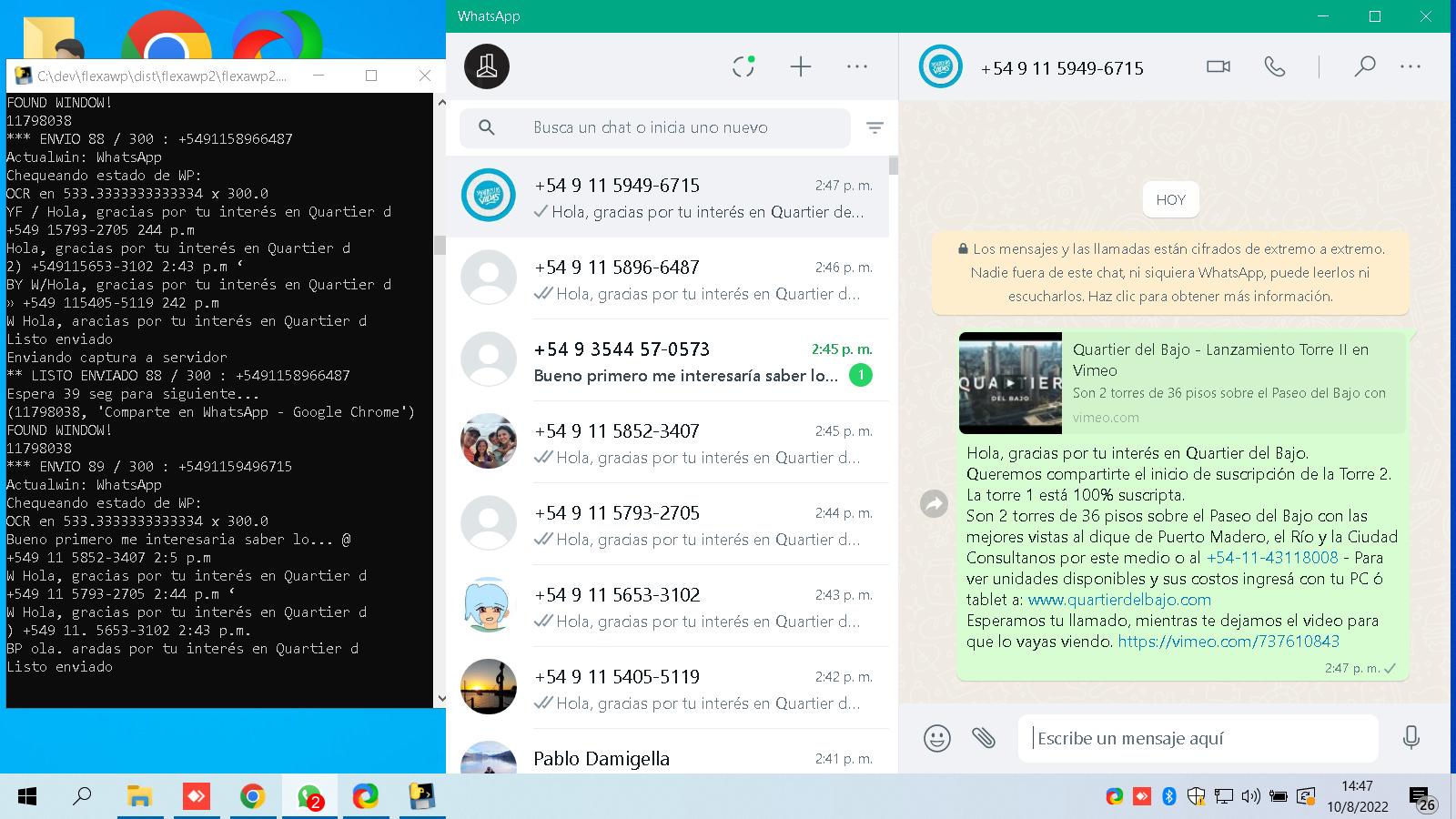Open Windows Security tray icon
Viewport: 1456px width, 819px height.
1197,797
